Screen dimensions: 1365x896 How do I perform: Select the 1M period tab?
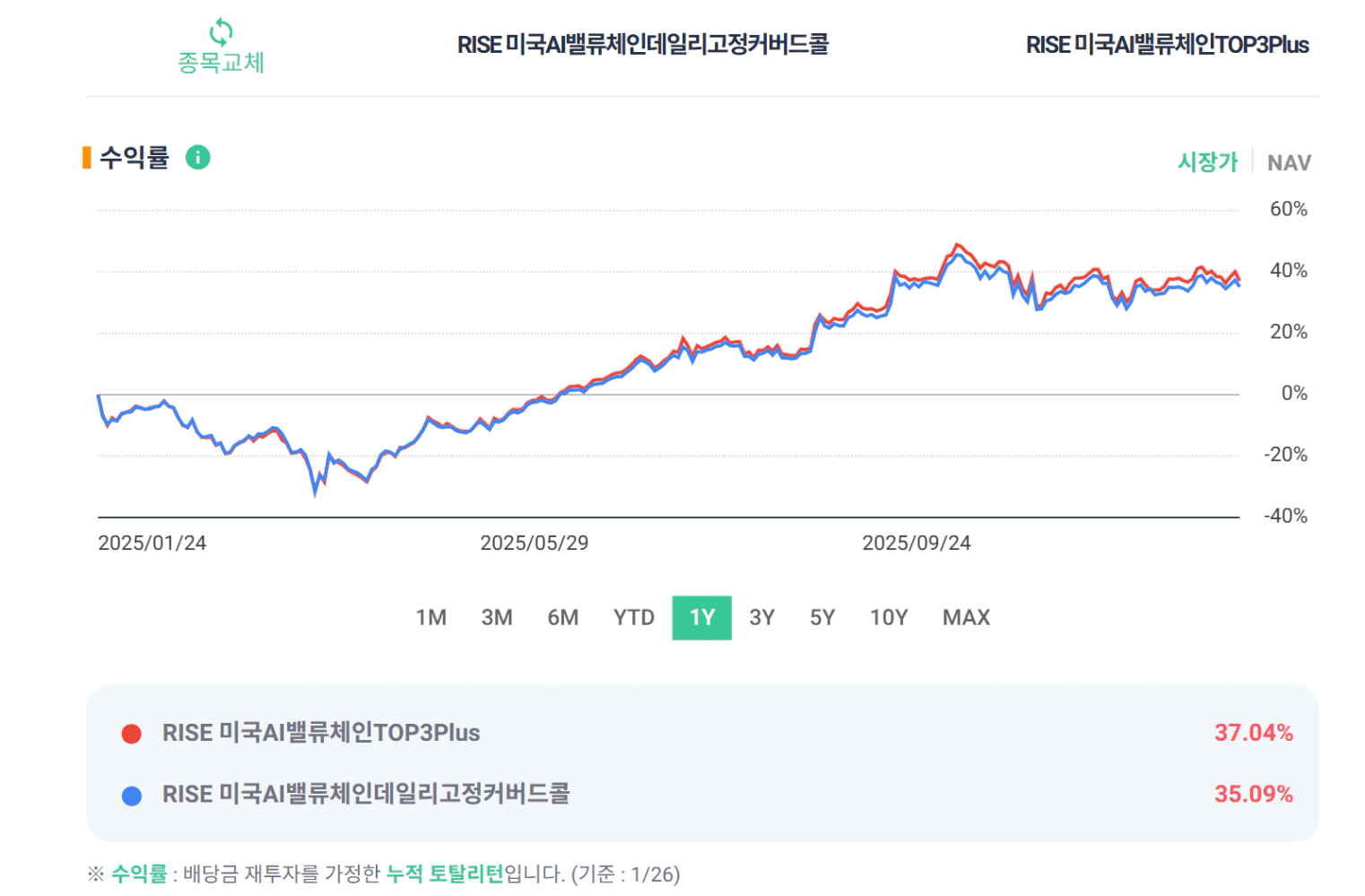tap(430, 618)
